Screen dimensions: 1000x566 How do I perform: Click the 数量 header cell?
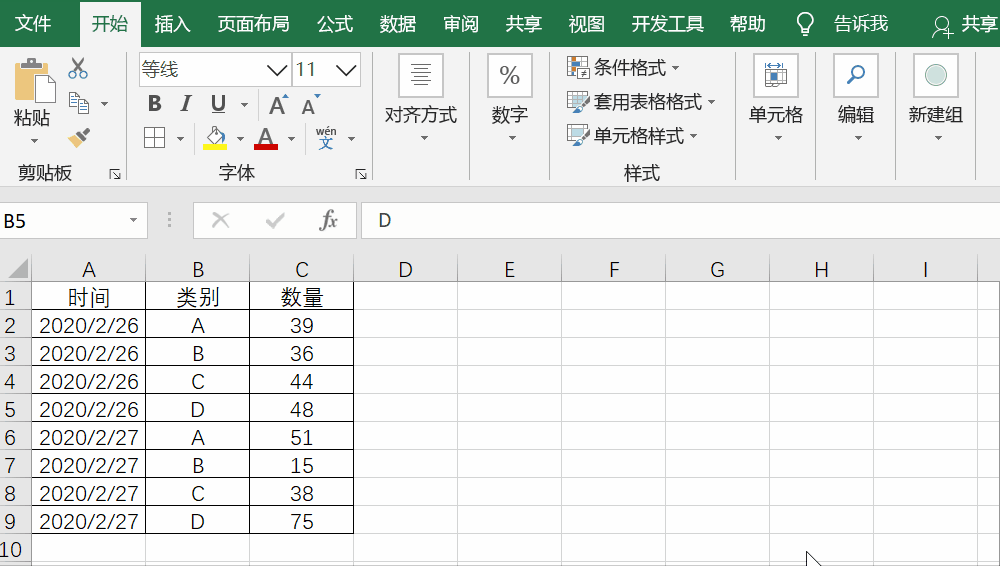[x=302, y=297]
